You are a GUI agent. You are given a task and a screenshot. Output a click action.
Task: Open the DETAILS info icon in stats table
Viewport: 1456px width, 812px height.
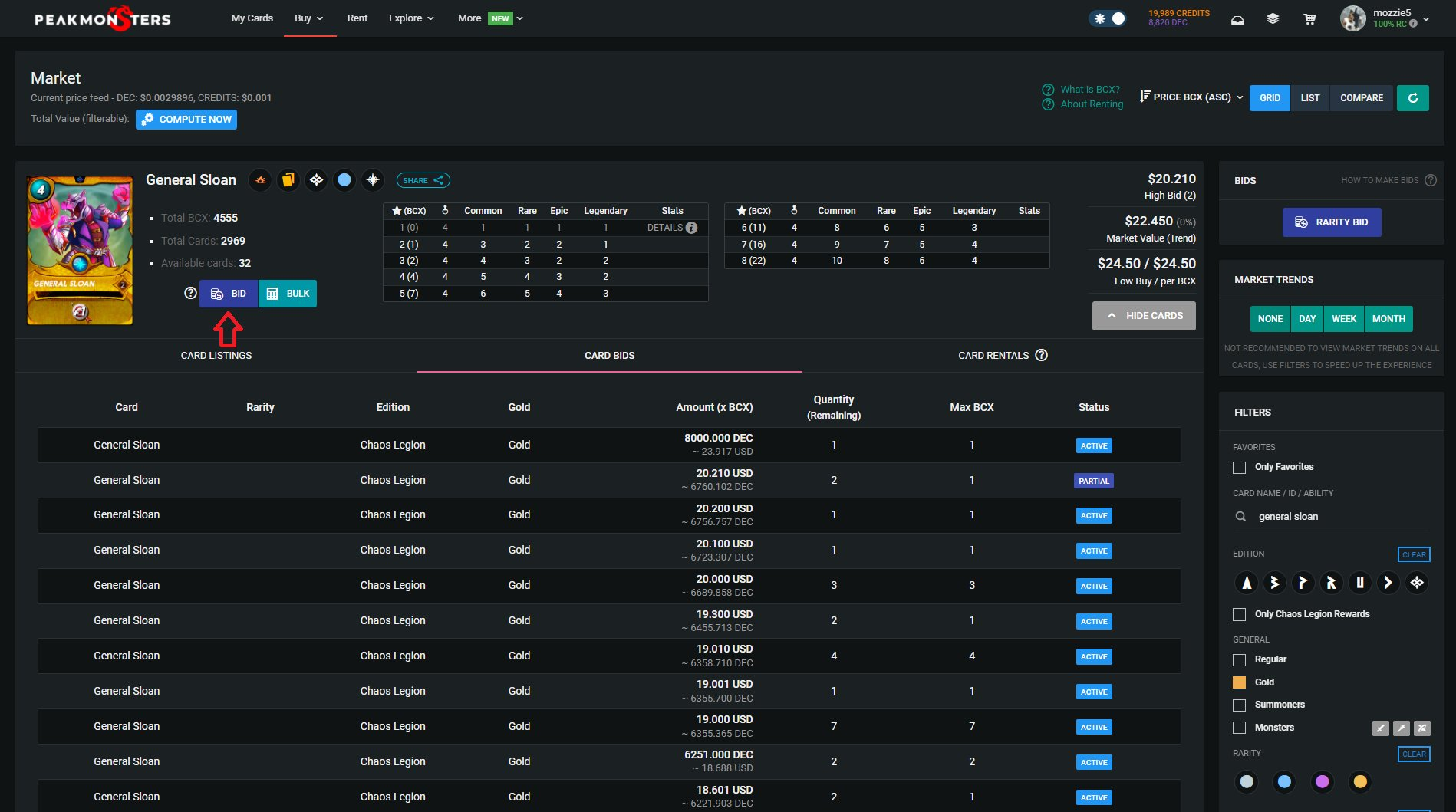[691, 228]
